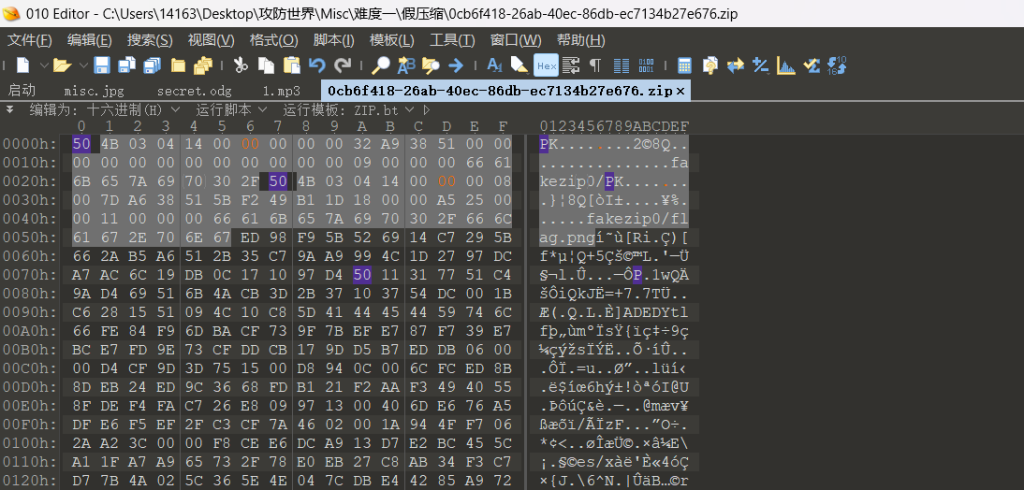Open the Histogram tool icon

pos(787,65)
